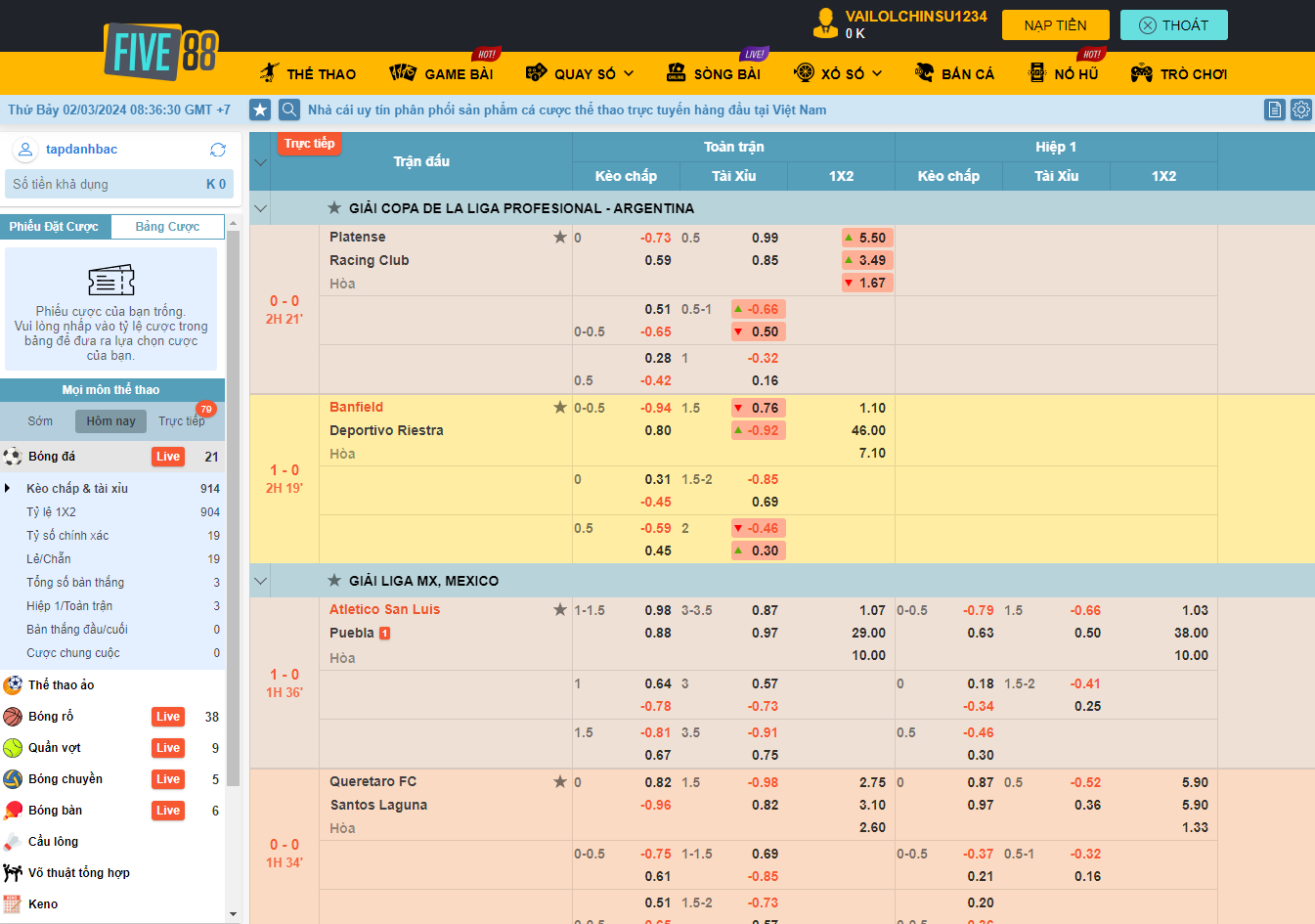Viewport: 1315px width, 924px height.
Task: Favorite the Banfield match star
Action: tap(560, 407)
